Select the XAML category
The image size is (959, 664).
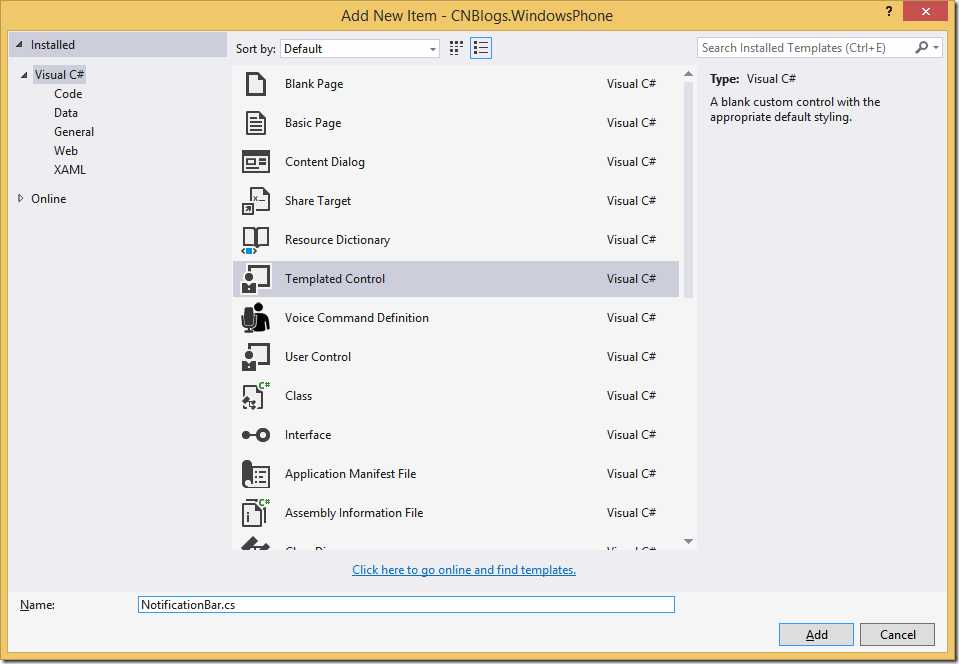click(x=70, y=169)
